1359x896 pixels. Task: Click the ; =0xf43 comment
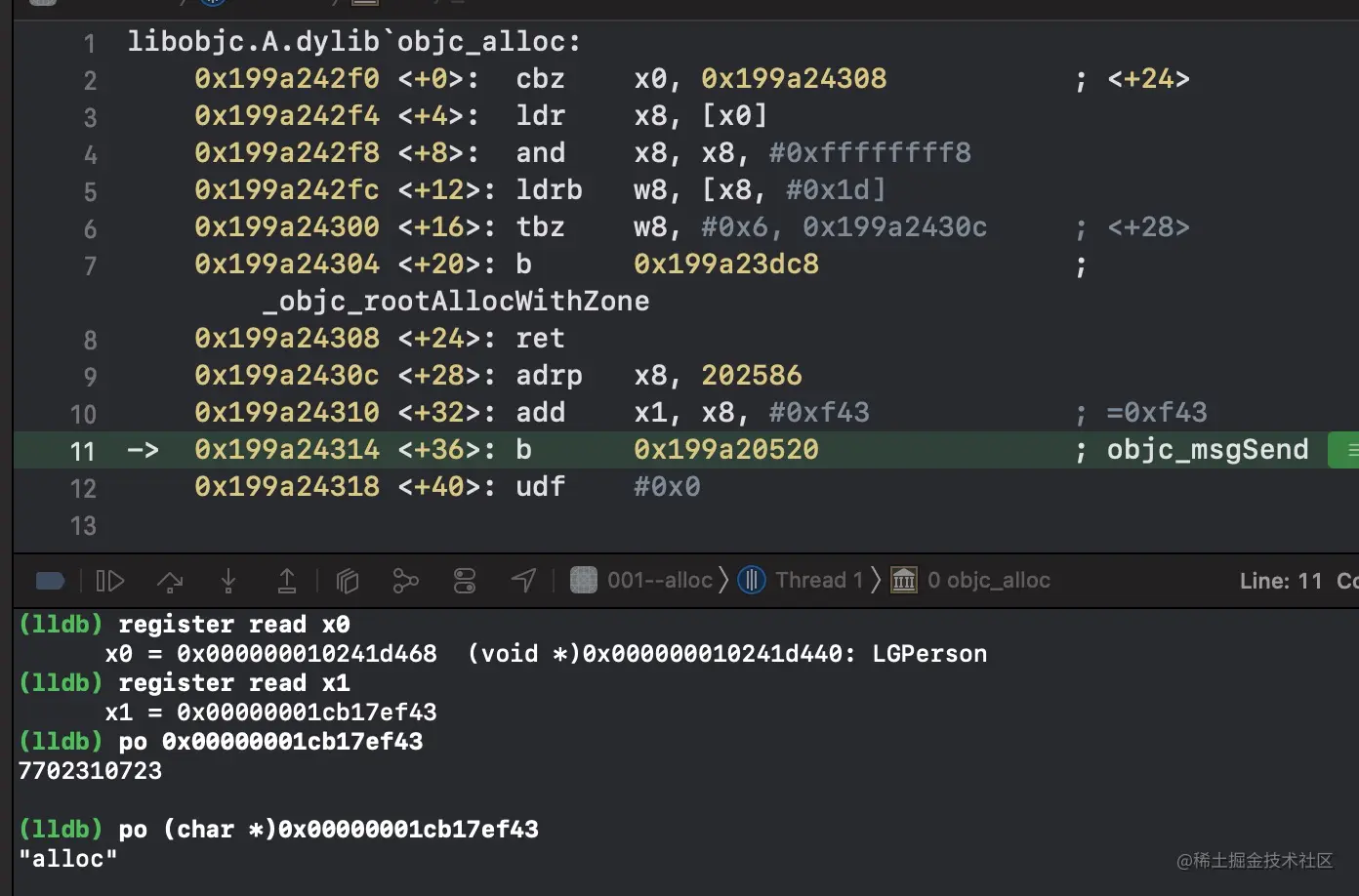pos(1141,413)
